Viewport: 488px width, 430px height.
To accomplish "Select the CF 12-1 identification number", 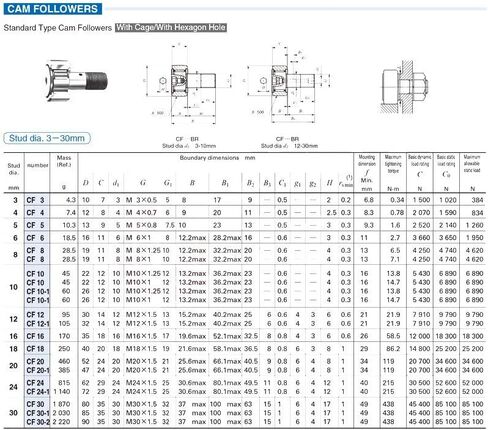I will [38, 324].
